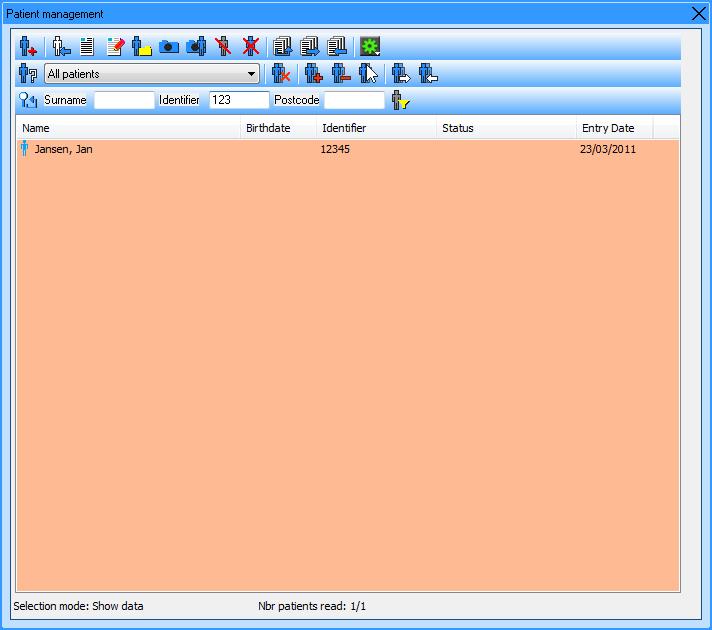Select patient row Jansen, Jan
The image size is (712, 630).
coord(348,149)
